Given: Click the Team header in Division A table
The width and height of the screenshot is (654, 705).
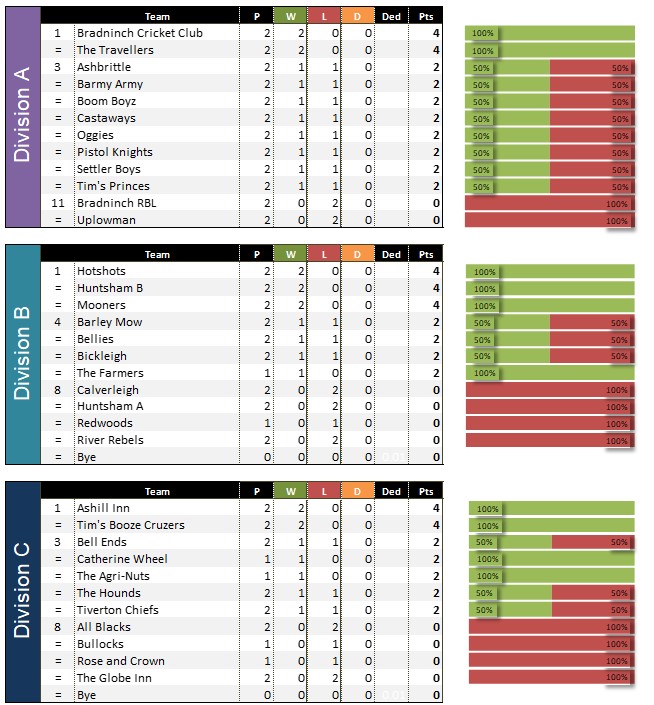Looking at the screenshot, I should (x=157, y=16).
